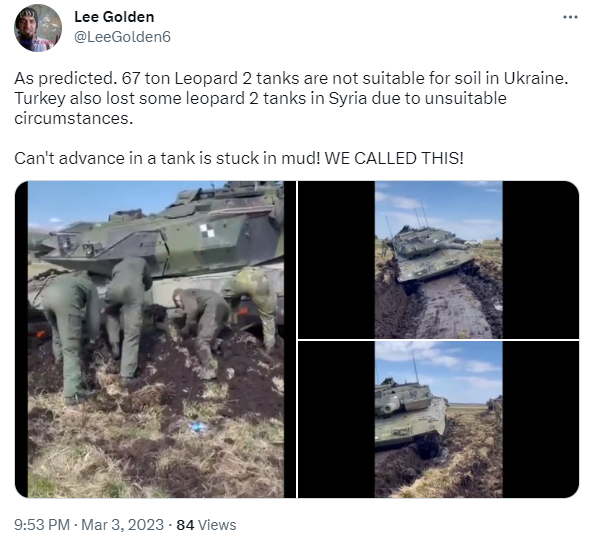
Task: Select the checkerboard emblem on the tank photo
Action: [x=207, y=230]
